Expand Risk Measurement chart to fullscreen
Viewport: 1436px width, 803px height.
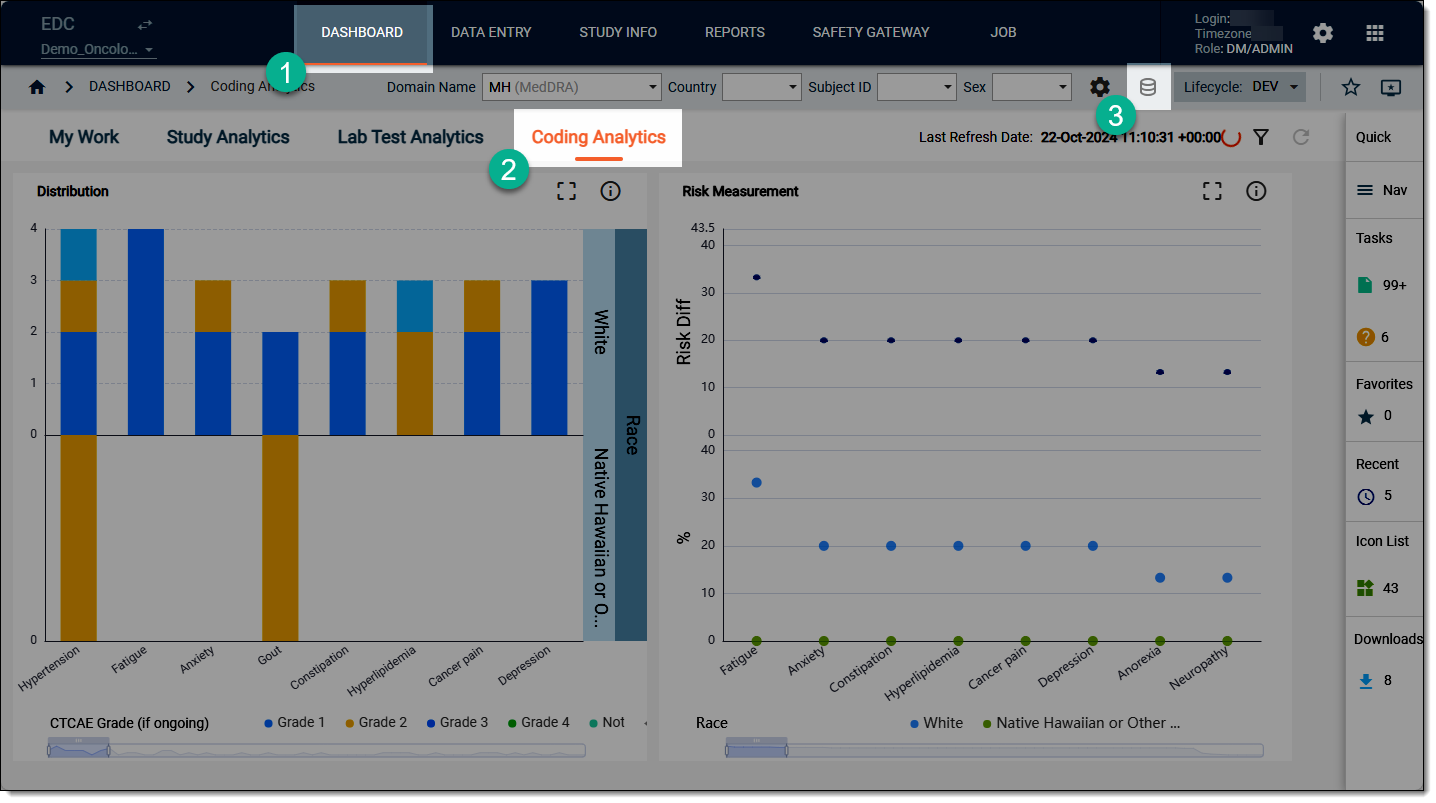1213,191
